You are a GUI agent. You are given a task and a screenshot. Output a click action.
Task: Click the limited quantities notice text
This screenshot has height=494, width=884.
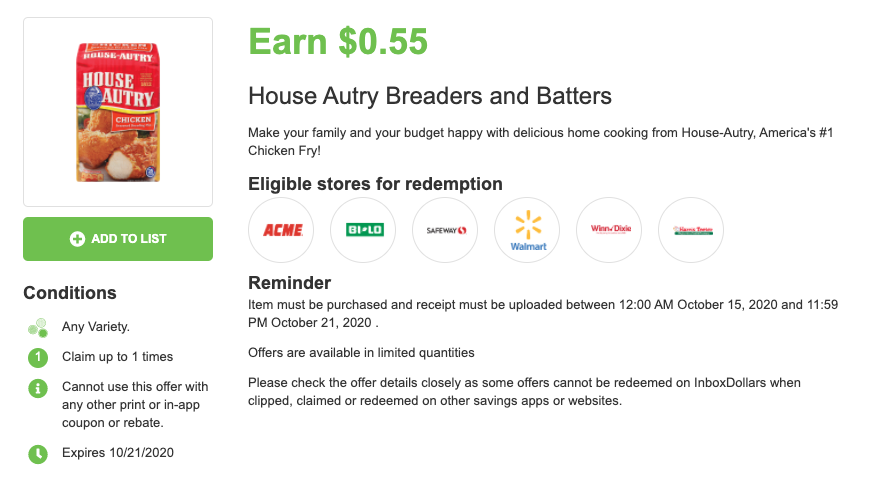click(361, 353)
